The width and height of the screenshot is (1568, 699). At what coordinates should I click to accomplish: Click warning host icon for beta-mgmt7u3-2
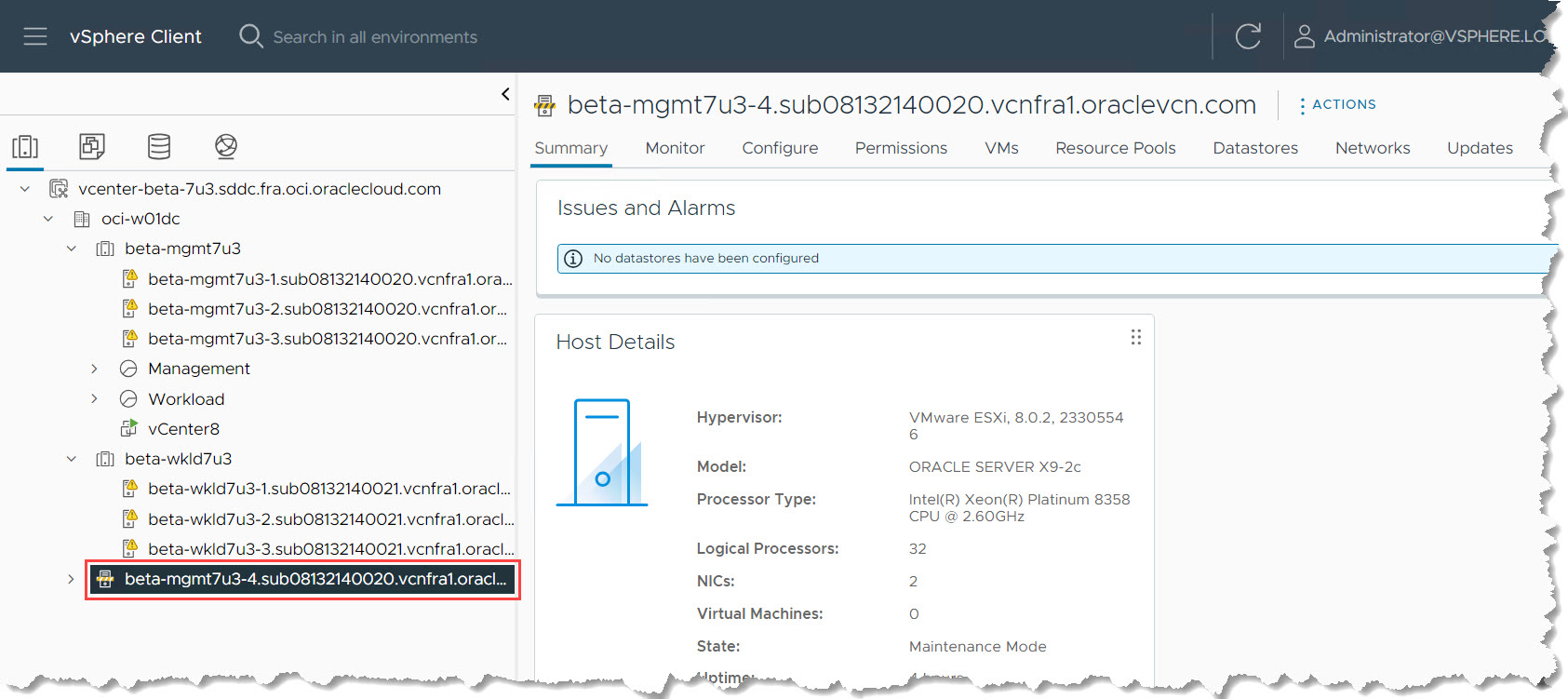[129, 308]
